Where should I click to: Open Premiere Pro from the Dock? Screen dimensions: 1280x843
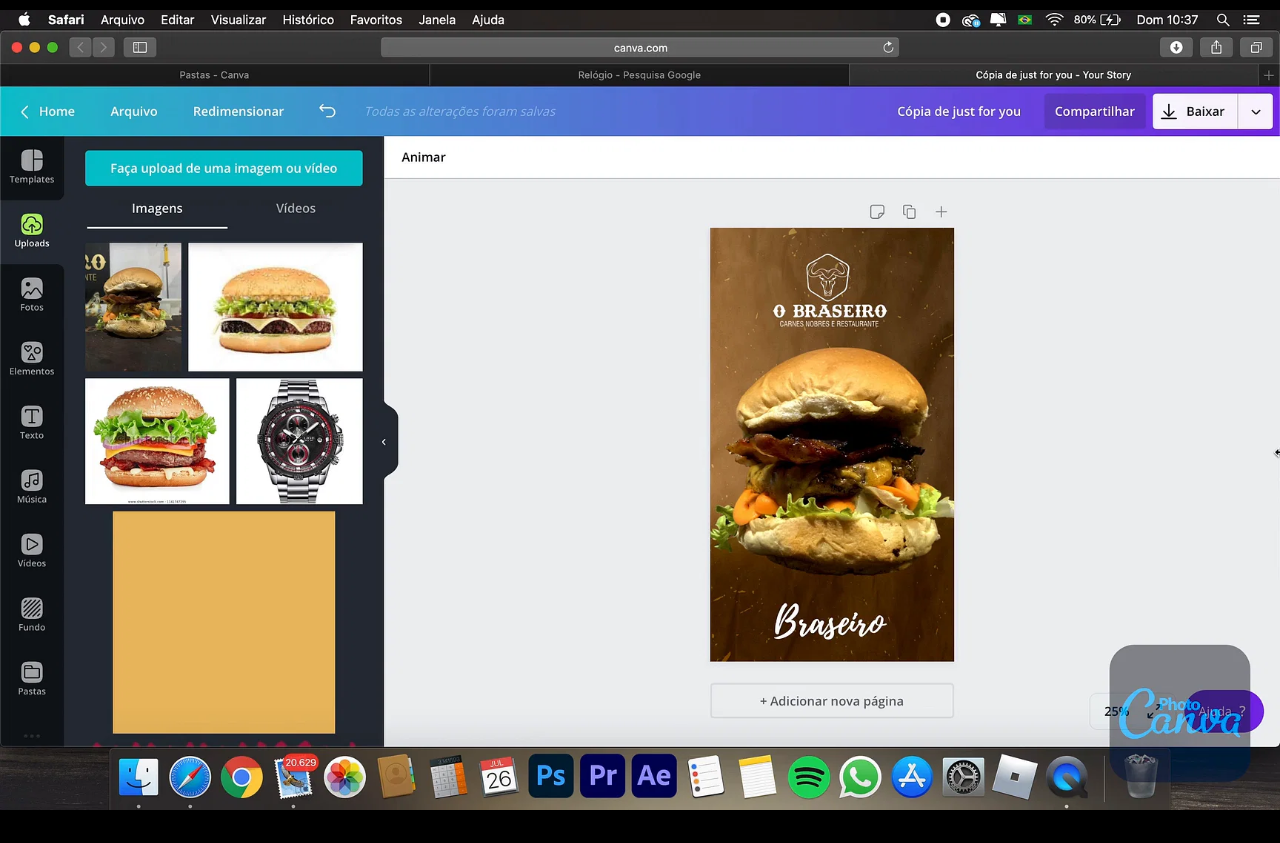pos(603,776)
